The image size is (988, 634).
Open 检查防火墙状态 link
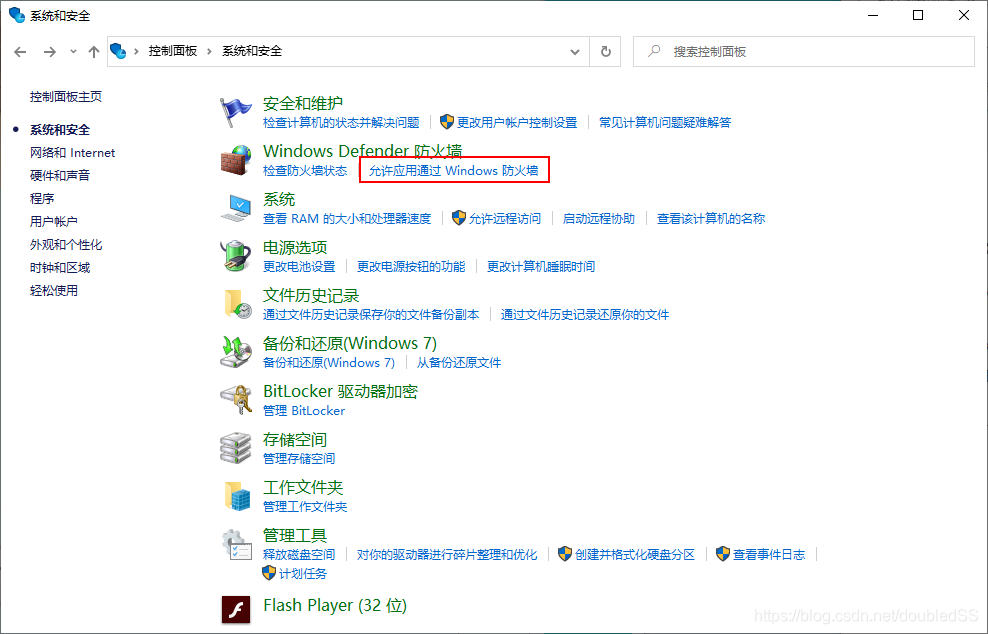click(x=305, y=171)
